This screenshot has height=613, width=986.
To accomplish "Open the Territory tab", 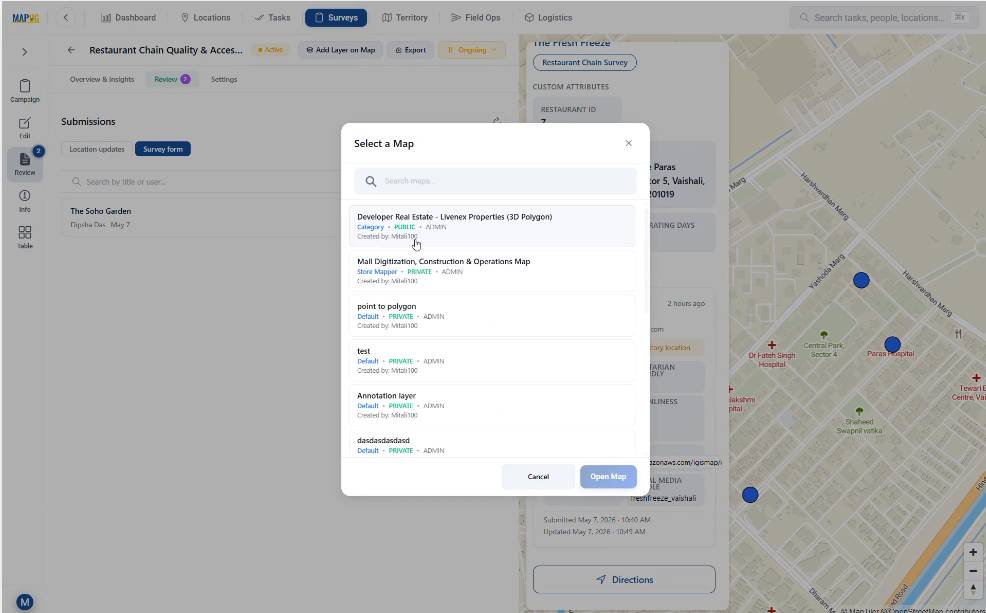I will [405, 18].
